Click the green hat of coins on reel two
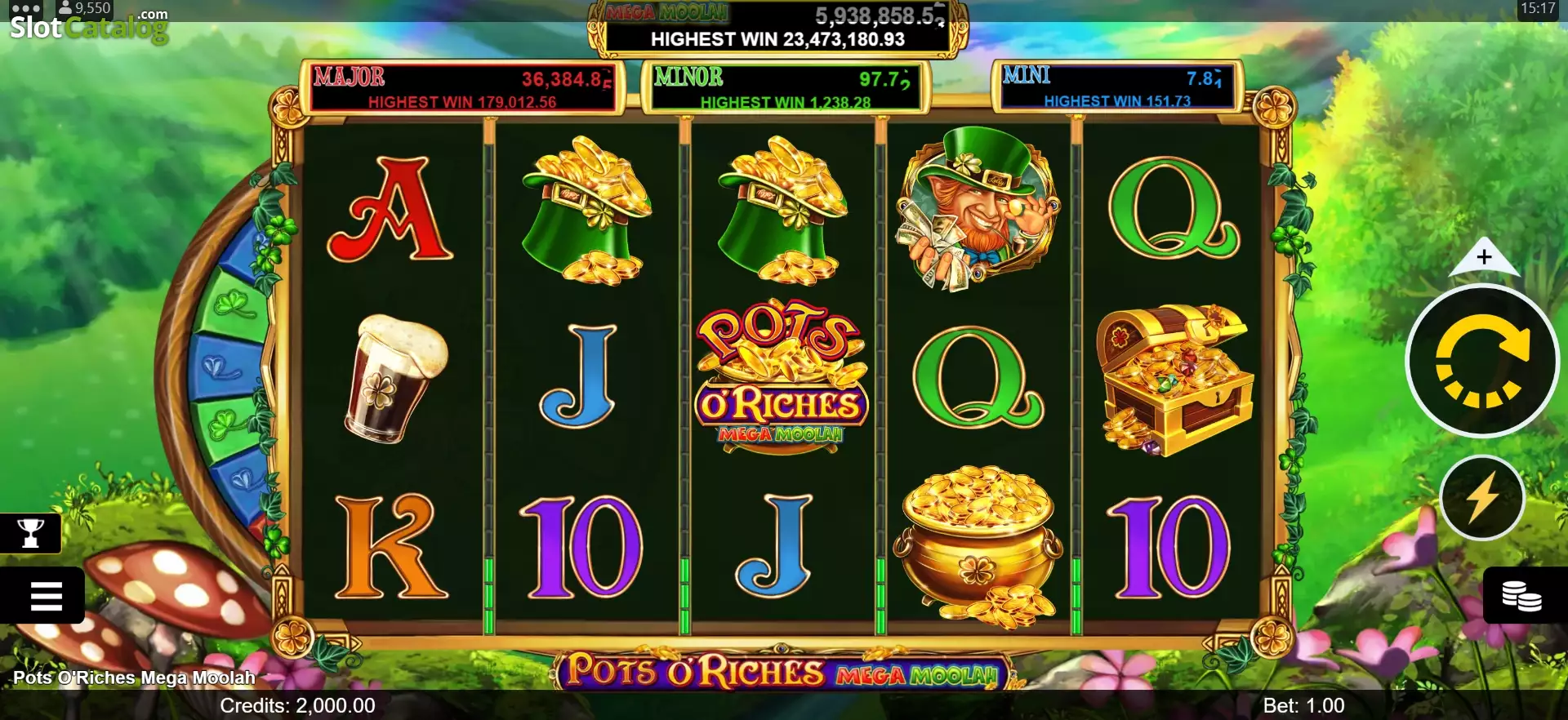1568x720 pixels. point(586,211)
